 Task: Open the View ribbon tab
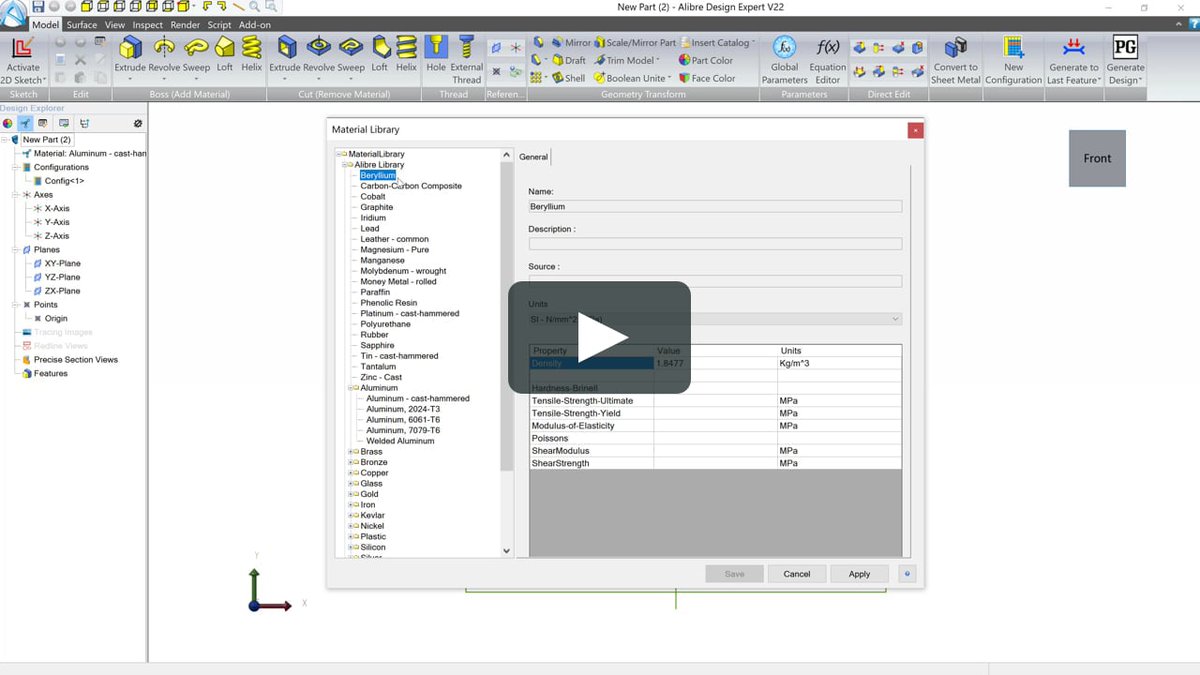[x=115, y=25]
